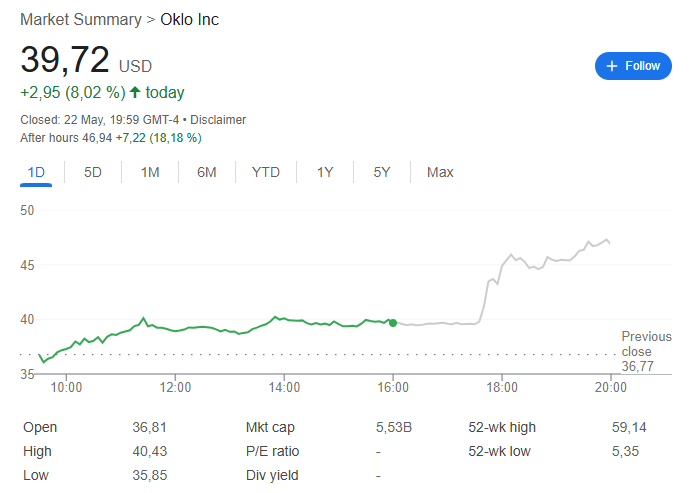Click the Mkt cap value 5,53B

[x=394, y=427]
